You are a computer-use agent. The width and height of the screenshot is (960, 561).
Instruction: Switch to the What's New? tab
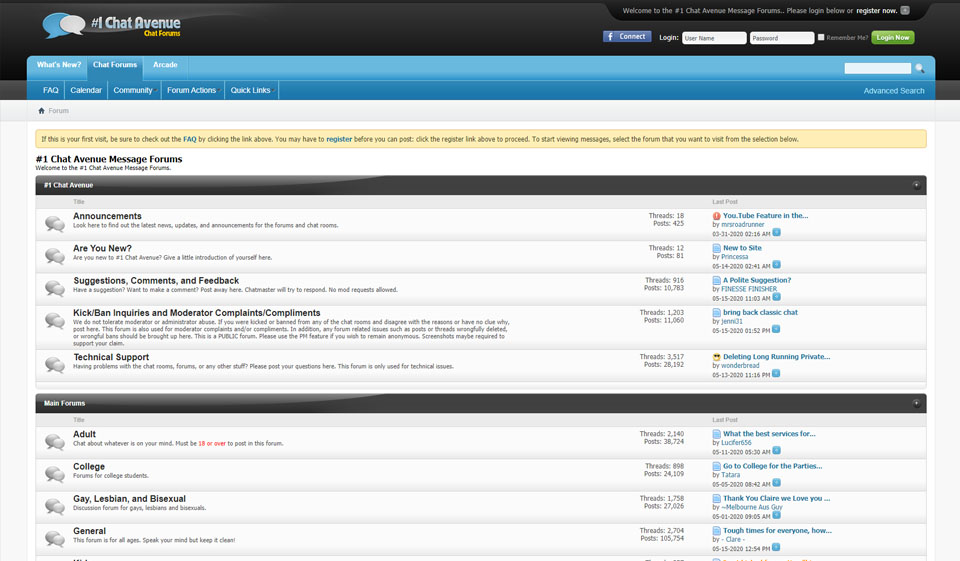[x=59, y=65]
